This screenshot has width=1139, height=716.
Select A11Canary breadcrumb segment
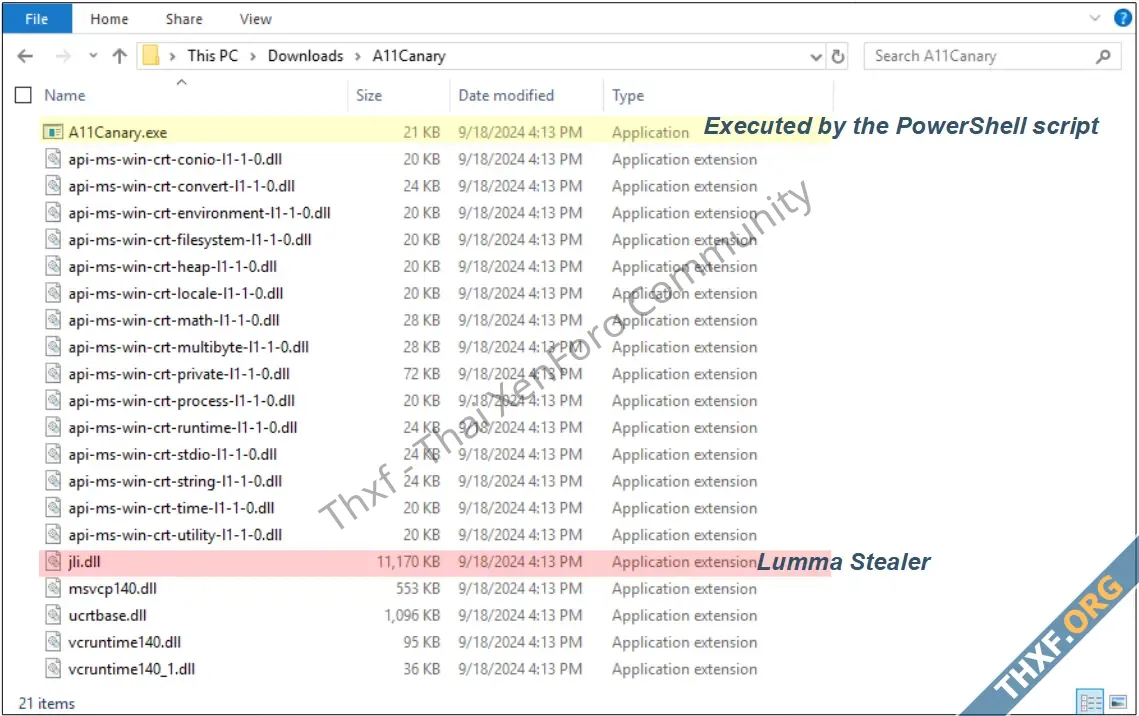(409, 56)
